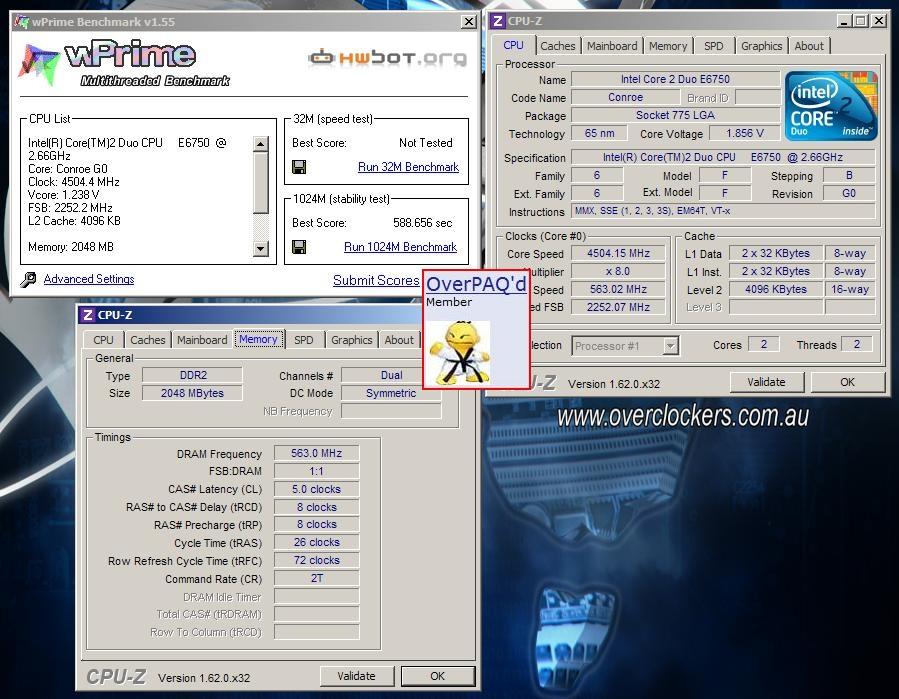Image resolution: width=899 pixels, height=699 pixels.
Task: Maximize the right CPU-Z window
Action: [861, 21]
